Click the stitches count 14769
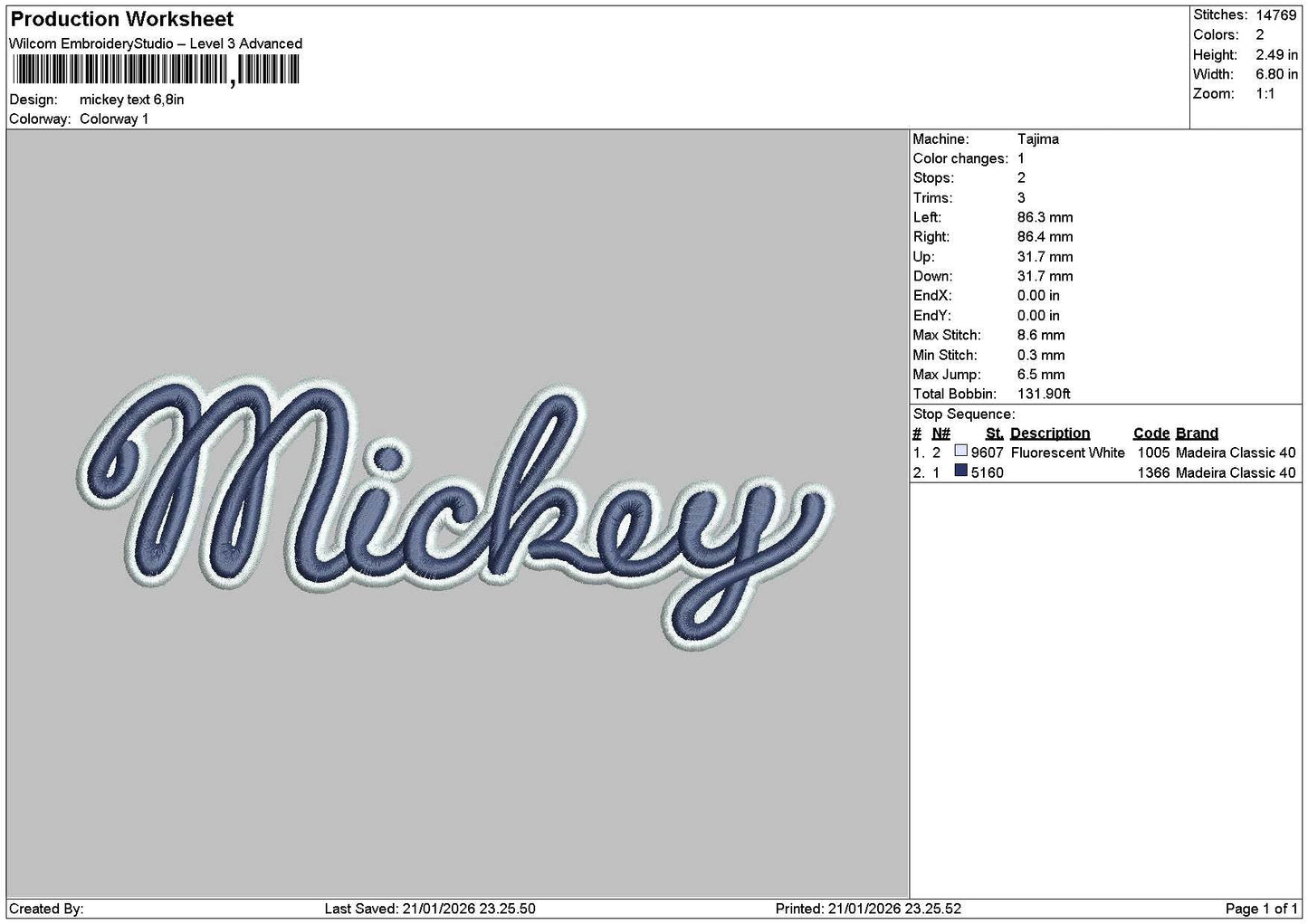Viewport: 1308px width, 924px height. (1276, 14)
